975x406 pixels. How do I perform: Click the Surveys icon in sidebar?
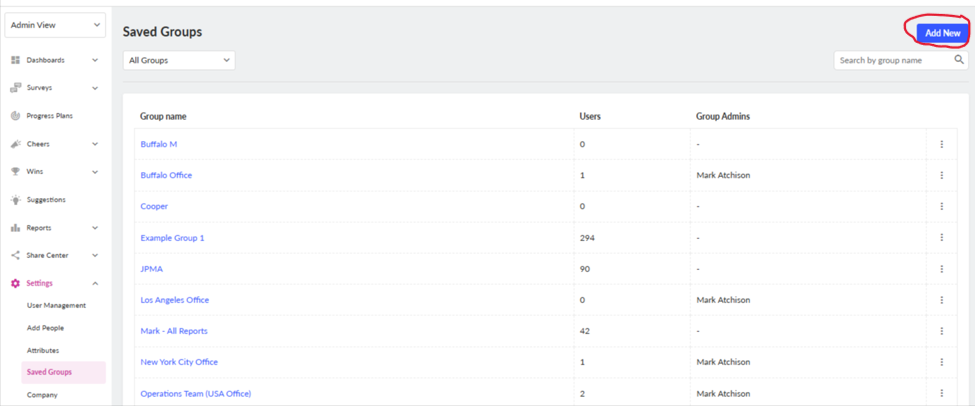tap(16, 88)
